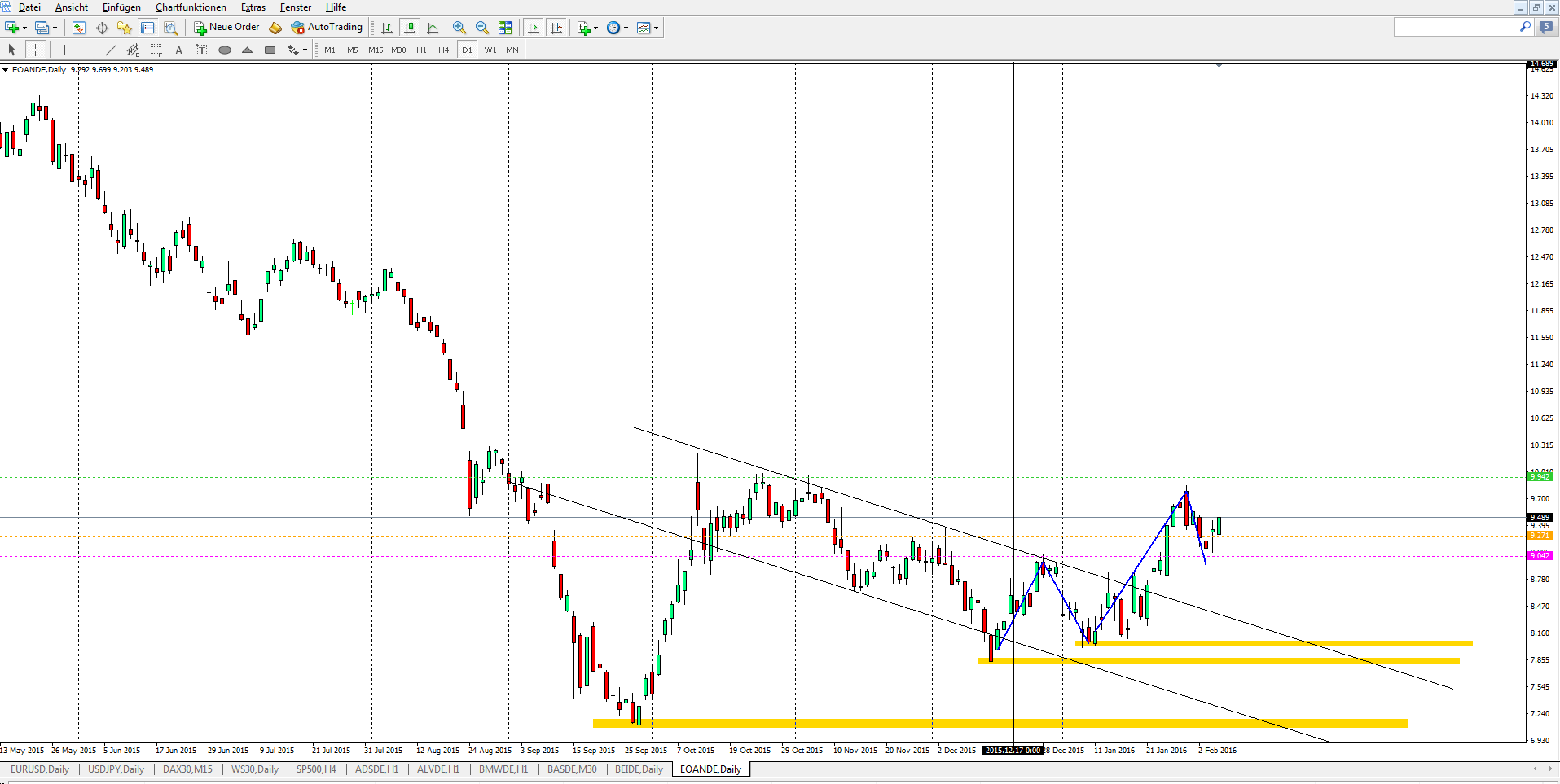Open the periodicity clock dropdown
This screenshot has width=1560, height=784.
[625, 28]
